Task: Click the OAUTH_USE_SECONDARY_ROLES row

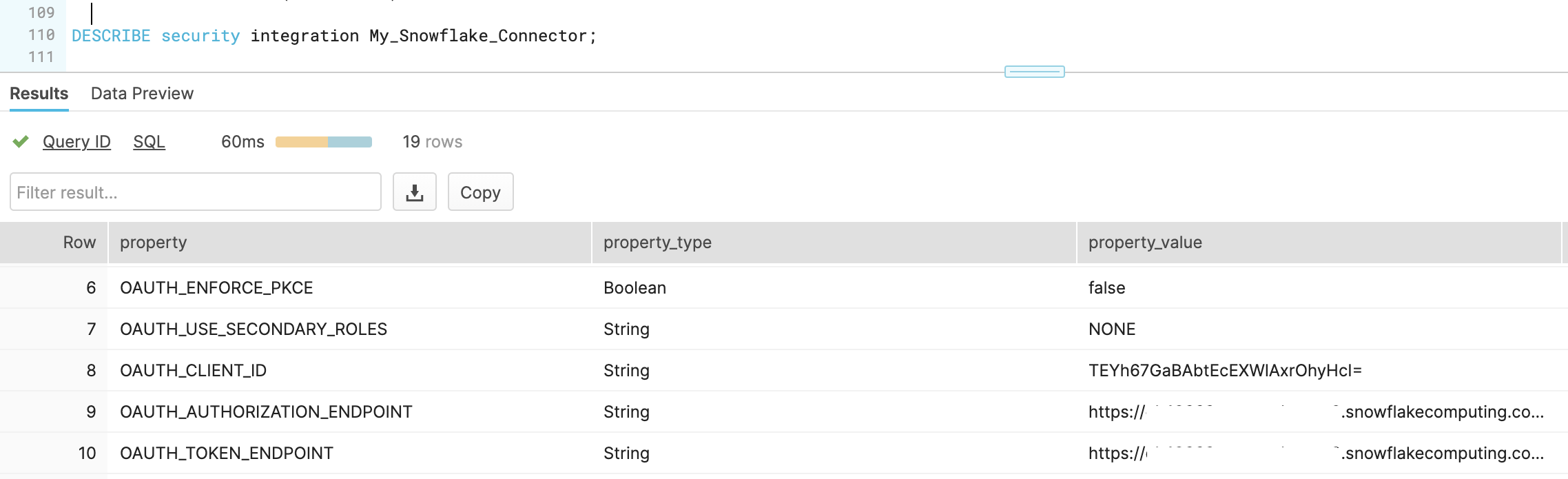Action: pyautogui.click(x=253, y=329)
